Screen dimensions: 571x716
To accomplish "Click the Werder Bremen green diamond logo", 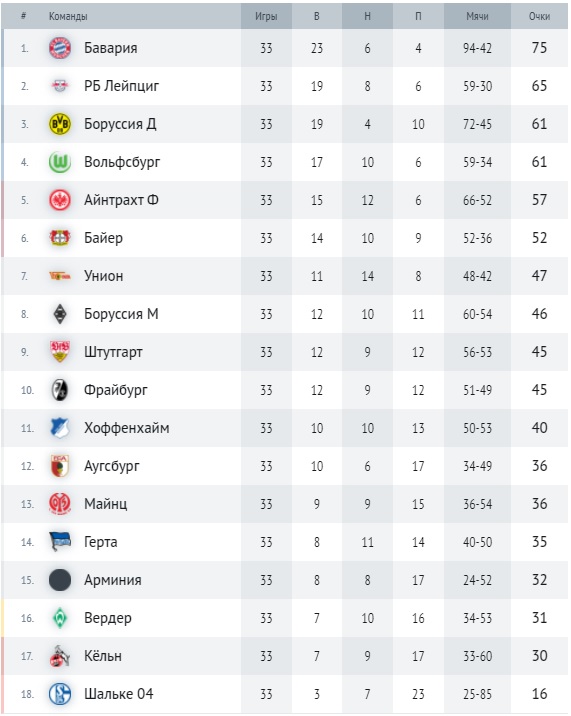I will [60, 618].
